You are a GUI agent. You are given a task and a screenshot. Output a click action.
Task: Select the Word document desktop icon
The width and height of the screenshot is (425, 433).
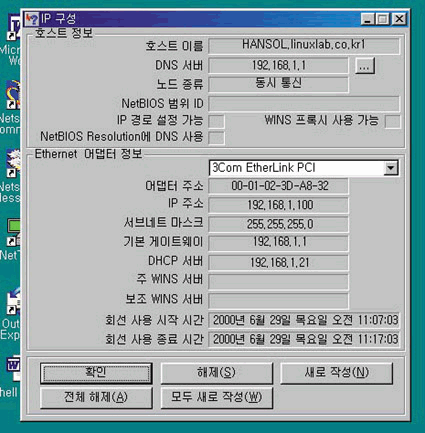14,368
